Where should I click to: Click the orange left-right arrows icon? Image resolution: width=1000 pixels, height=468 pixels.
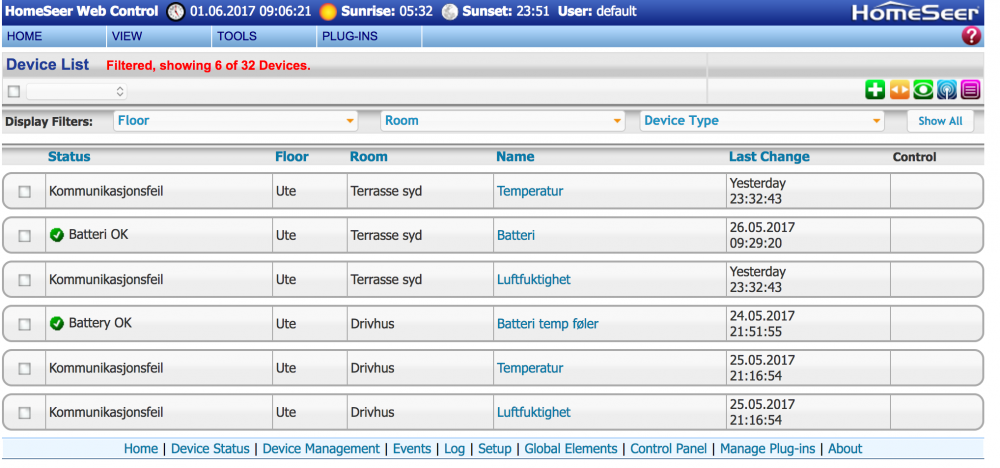[x=899, y=90]
